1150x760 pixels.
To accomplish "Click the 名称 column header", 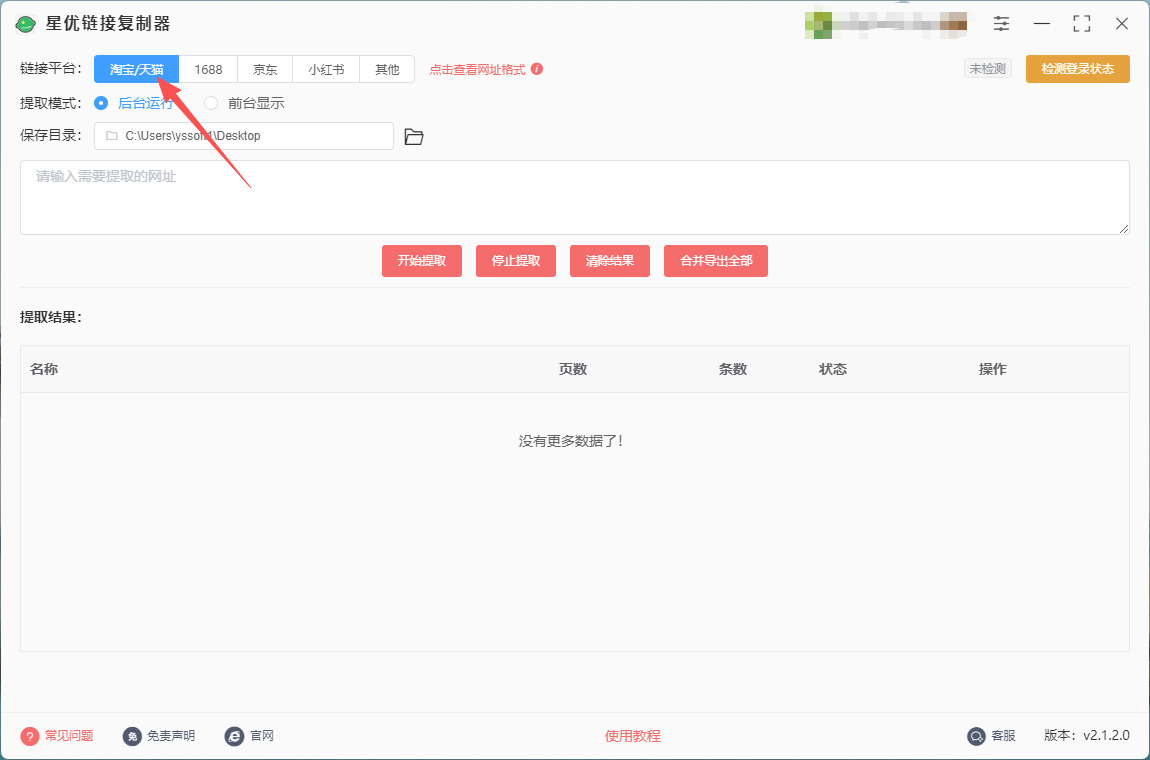I will [x=44, y=369].
